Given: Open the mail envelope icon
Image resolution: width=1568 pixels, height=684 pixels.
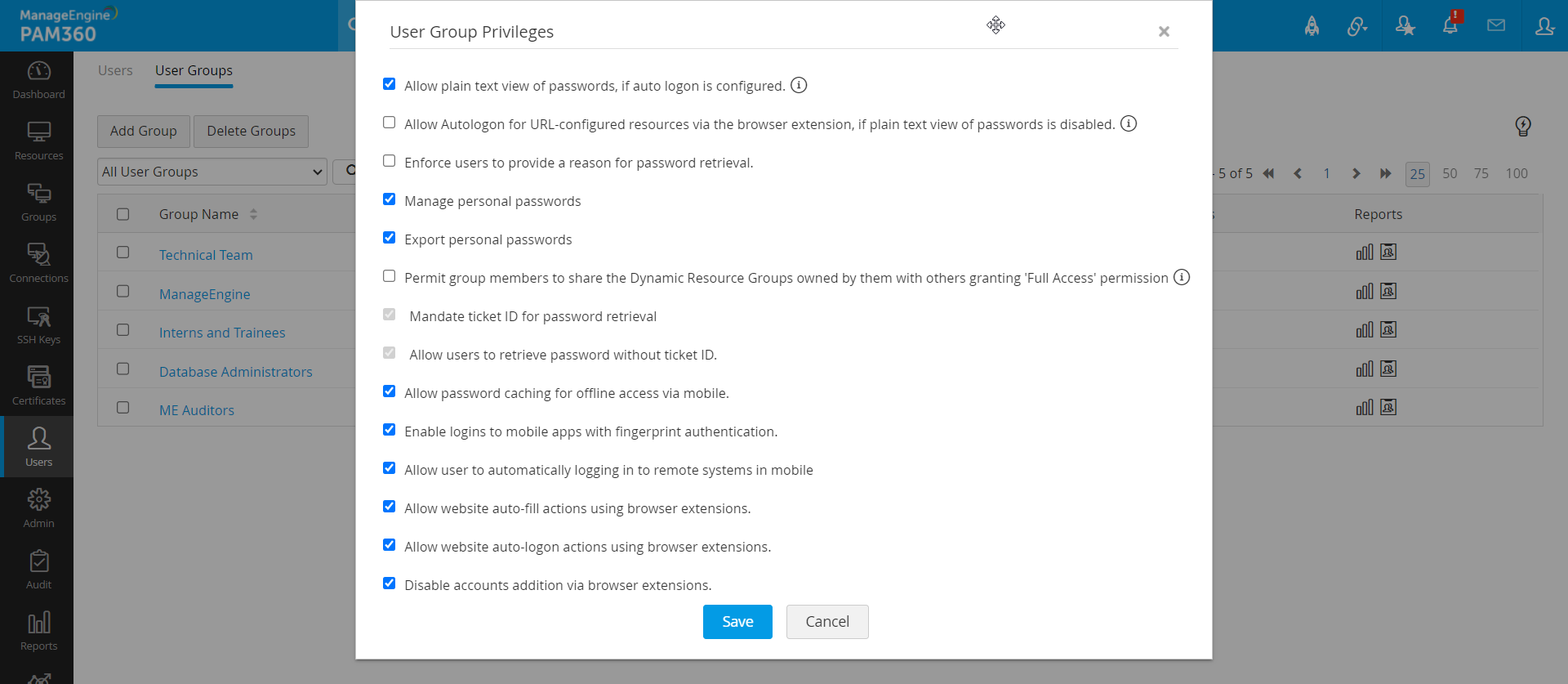Looking at the screenshot, I should [x=1496, y=25].
